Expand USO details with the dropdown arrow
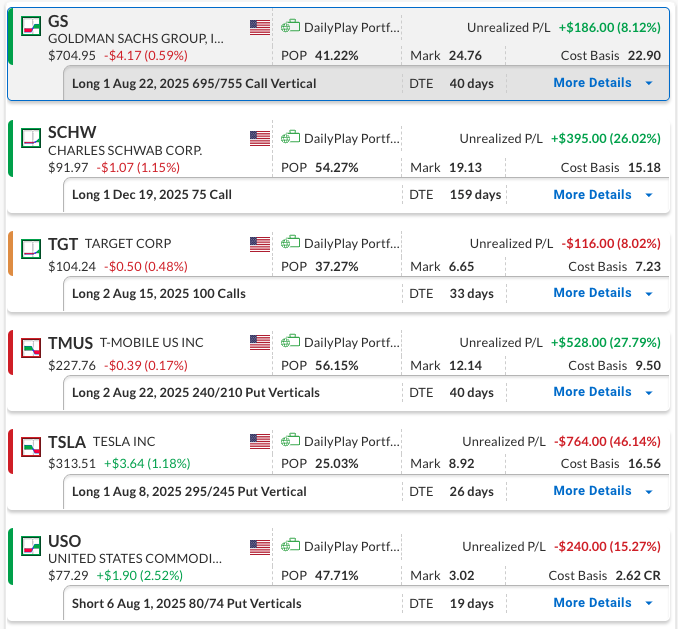The width and height of the screenshot is (678, 629). pos(649,603)
